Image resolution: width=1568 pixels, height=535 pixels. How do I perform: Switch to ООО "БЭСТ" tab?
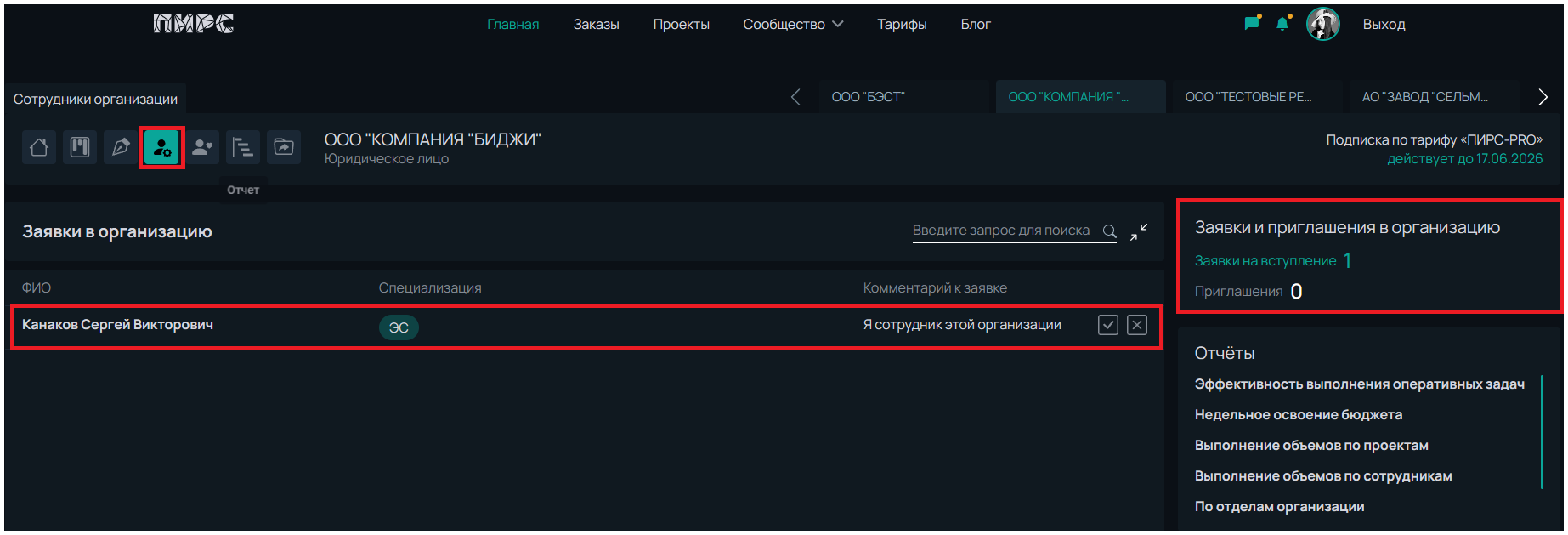tap(904, 97)
